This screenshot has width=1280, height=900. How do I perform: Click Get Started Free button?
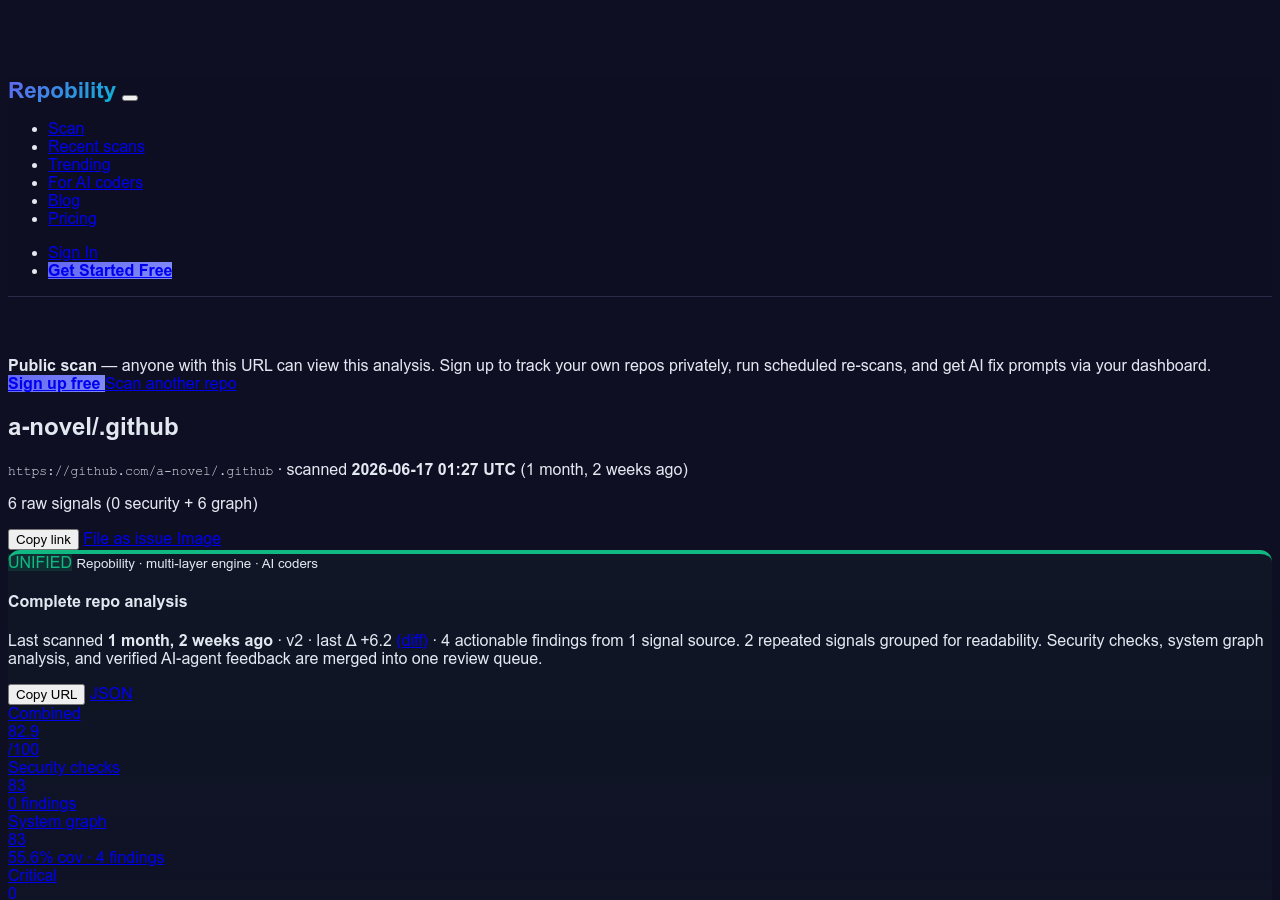click(110, 270)
